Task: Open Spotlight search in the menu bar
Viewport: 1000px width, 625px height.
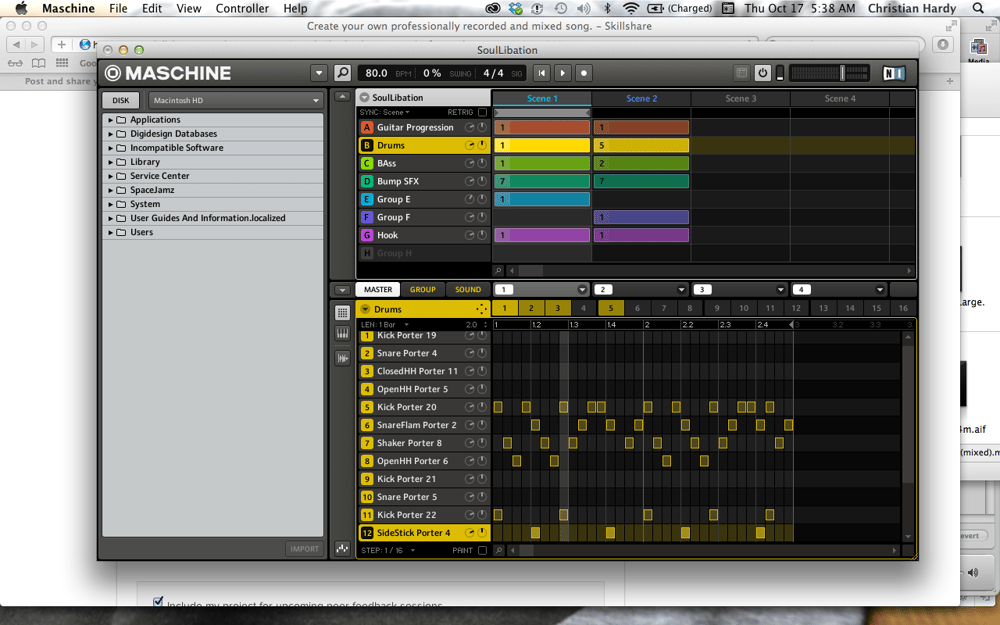Action: pyautogui.click(x=978, y=8)
